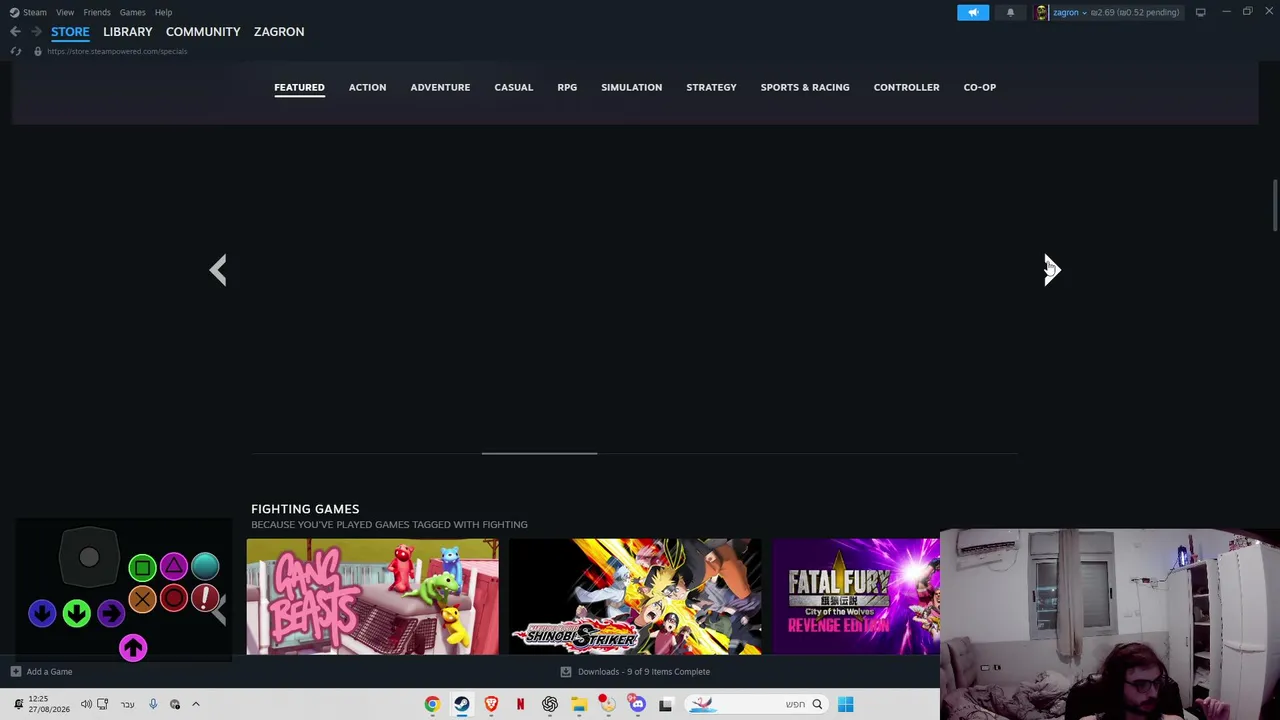Viewport: 1280px width, 720px height.
Task: Show hidden system tray icons
Action: [x=196, y=704]
